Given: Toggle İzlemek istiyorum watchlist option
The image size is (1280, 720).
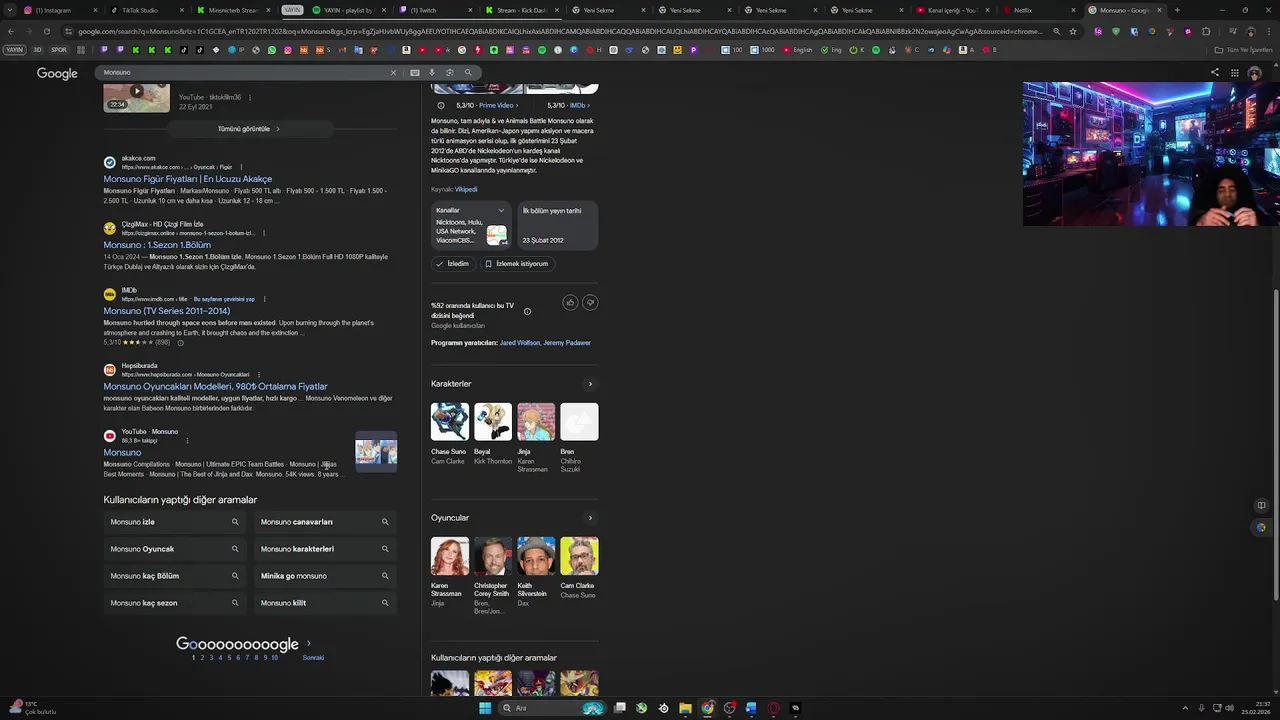Looking at the screenshot, I should [516, 264].
